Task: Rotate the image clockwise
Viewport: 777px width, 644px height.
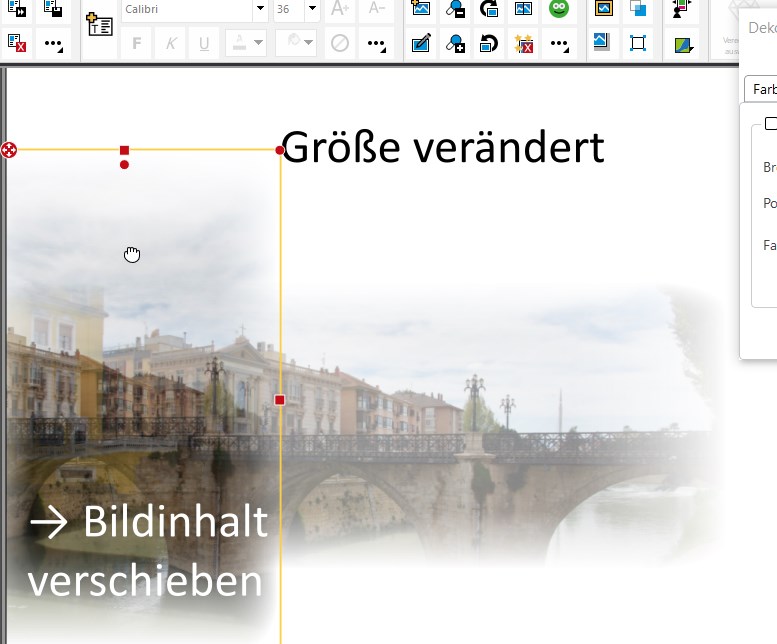Action: click(x=489, y=9)
